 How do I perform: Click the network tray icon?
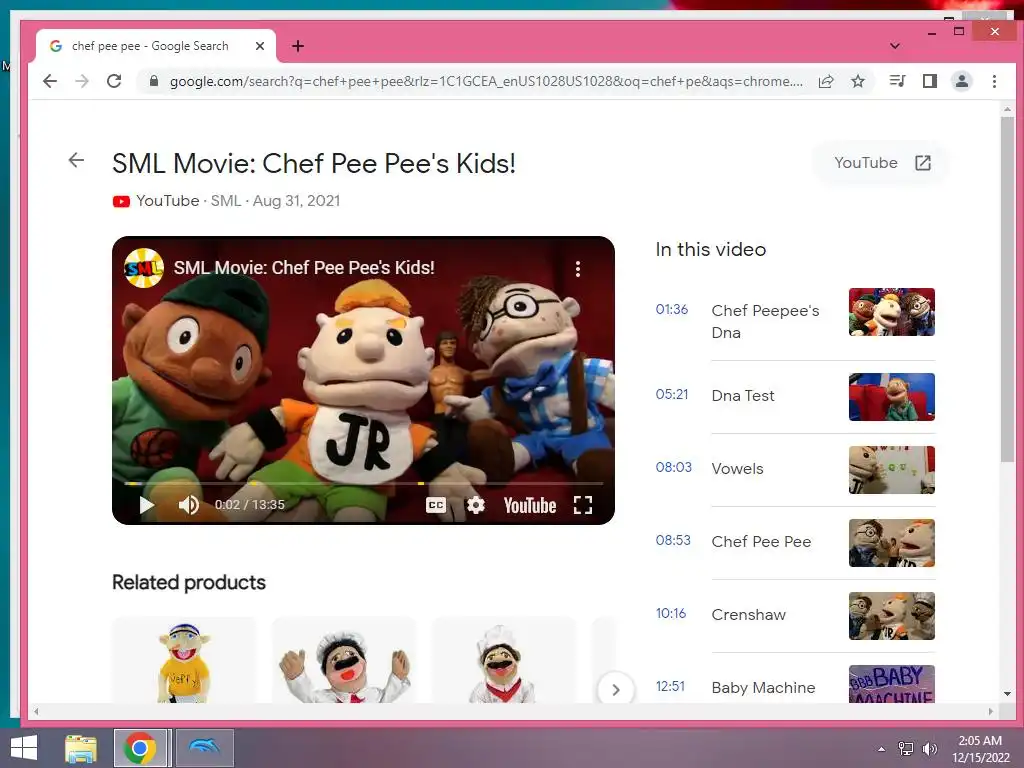click(x=906, y=749)
